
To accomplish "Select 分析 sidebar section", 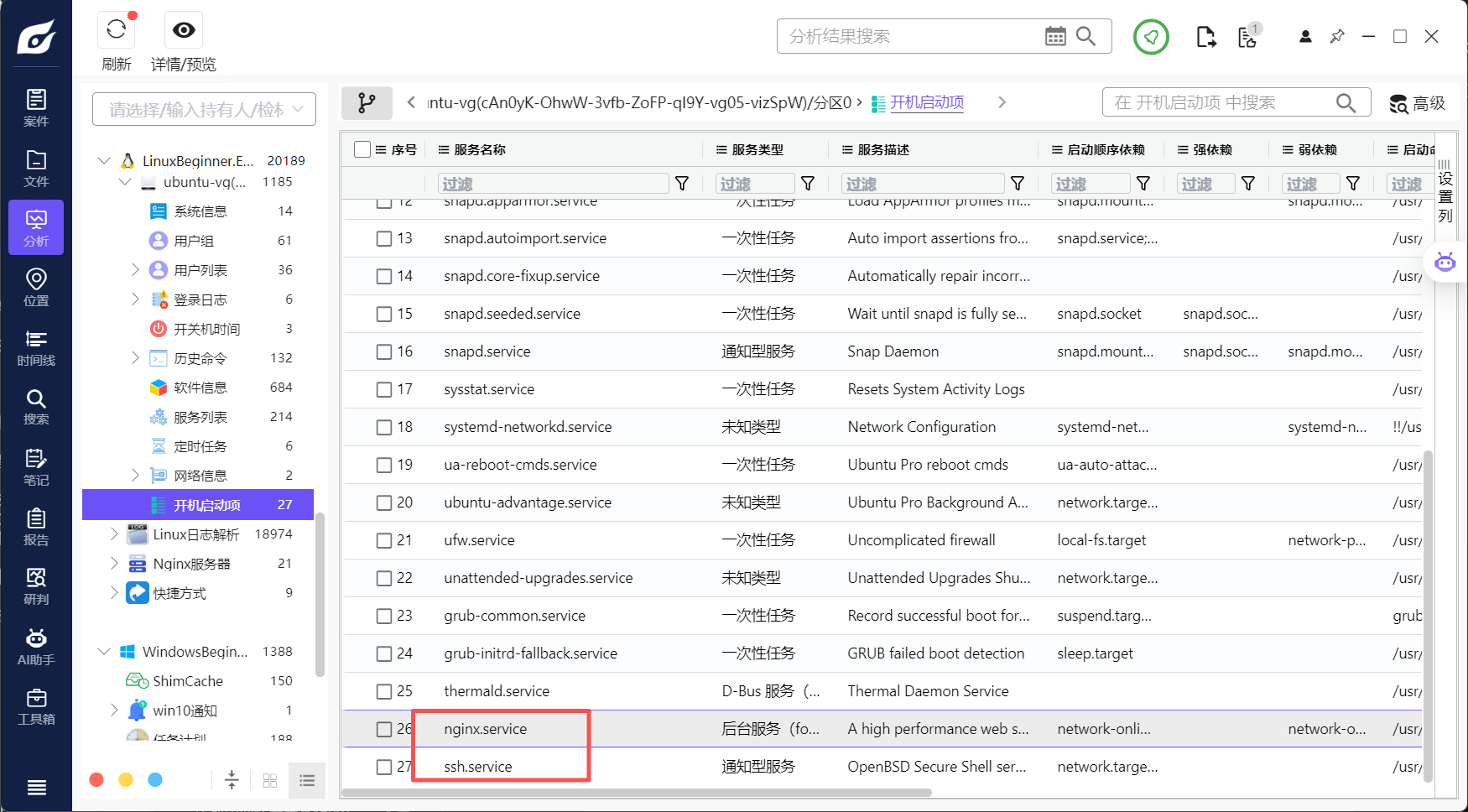I will pyautogui.click(x=36, y=227).
